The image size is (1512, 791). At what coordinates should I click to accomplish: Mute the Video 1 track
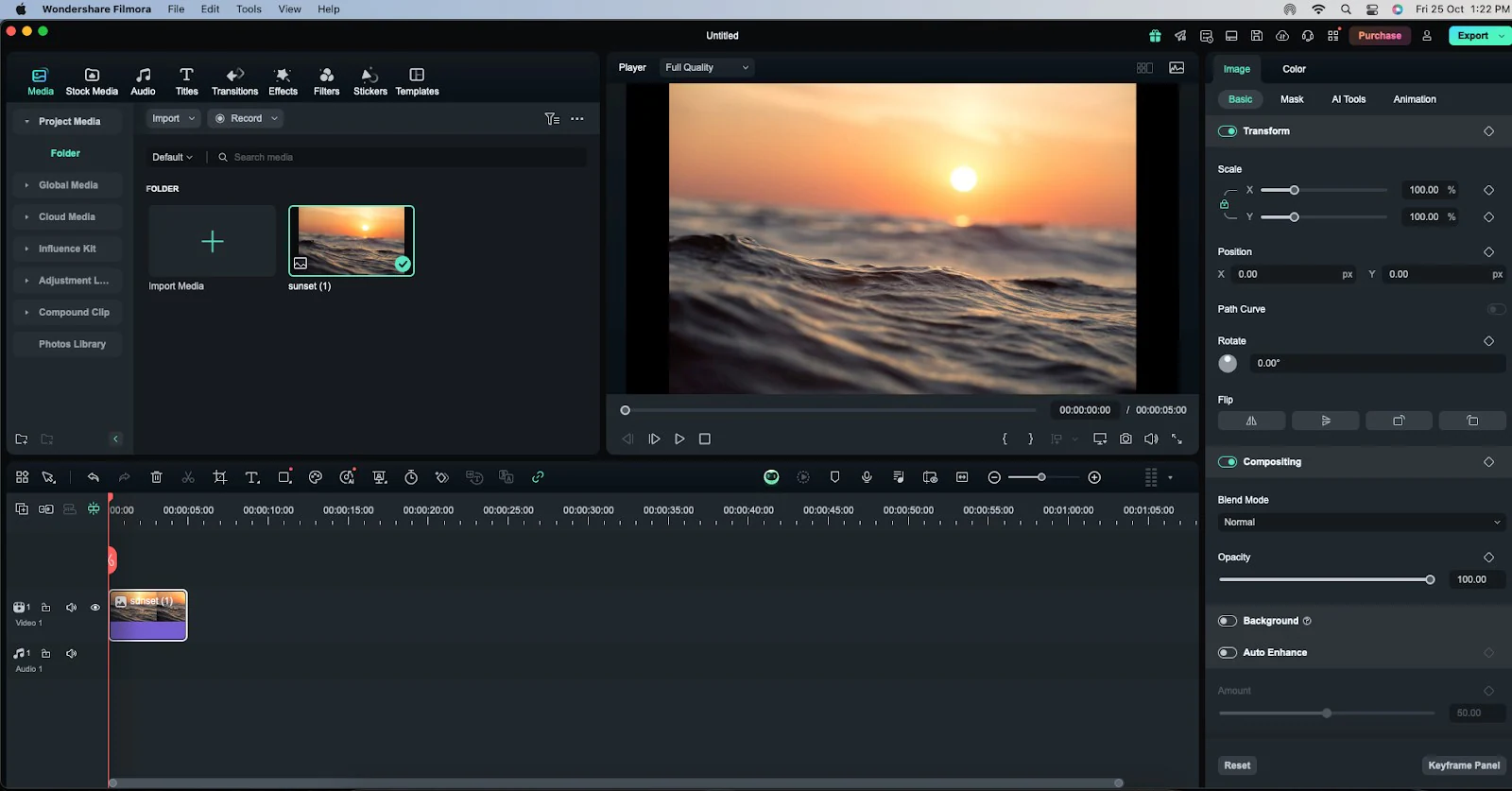tap(71, 608)
